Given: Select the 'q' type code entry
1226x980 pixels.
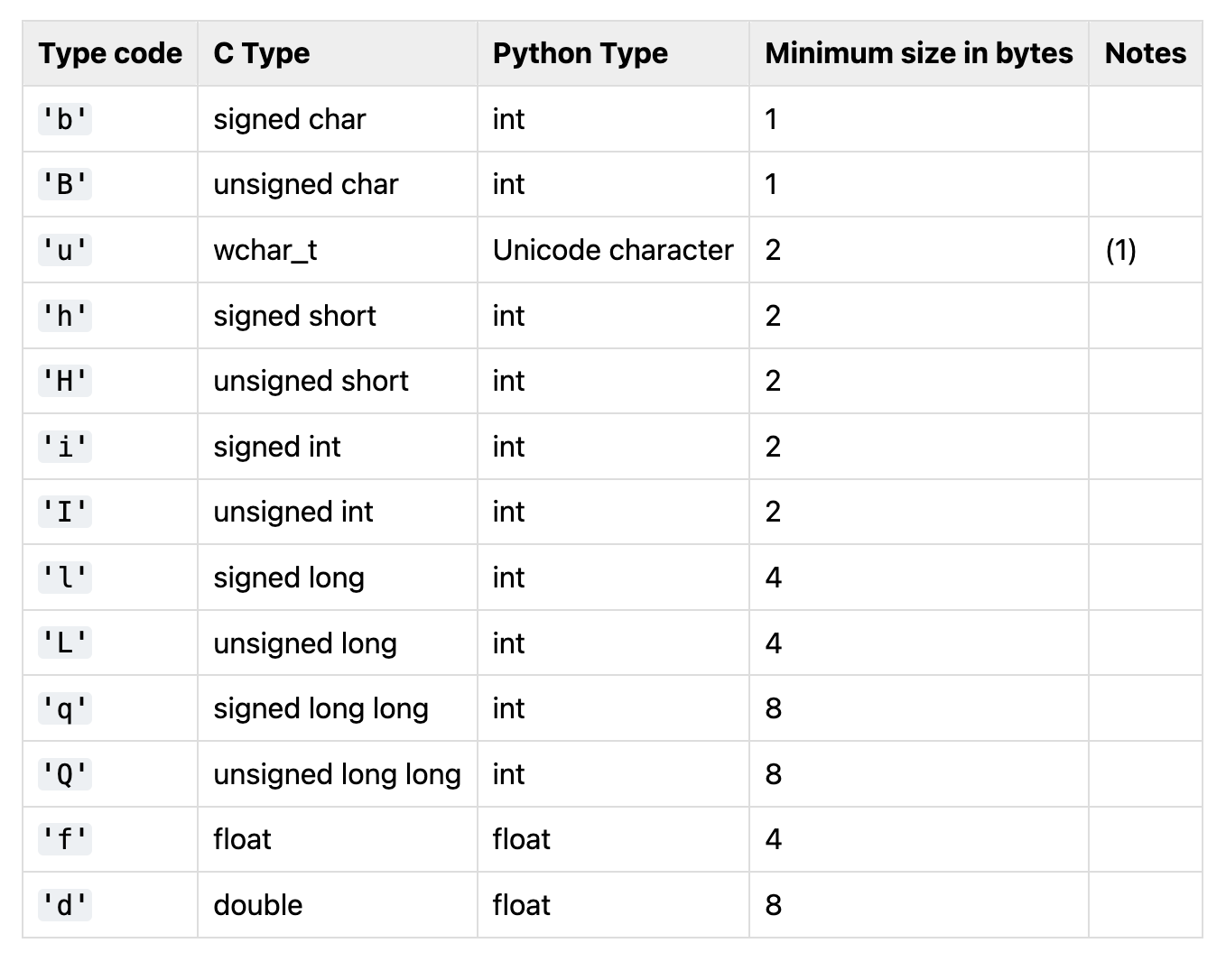Looking at the screenshot, I should point(65,708).
